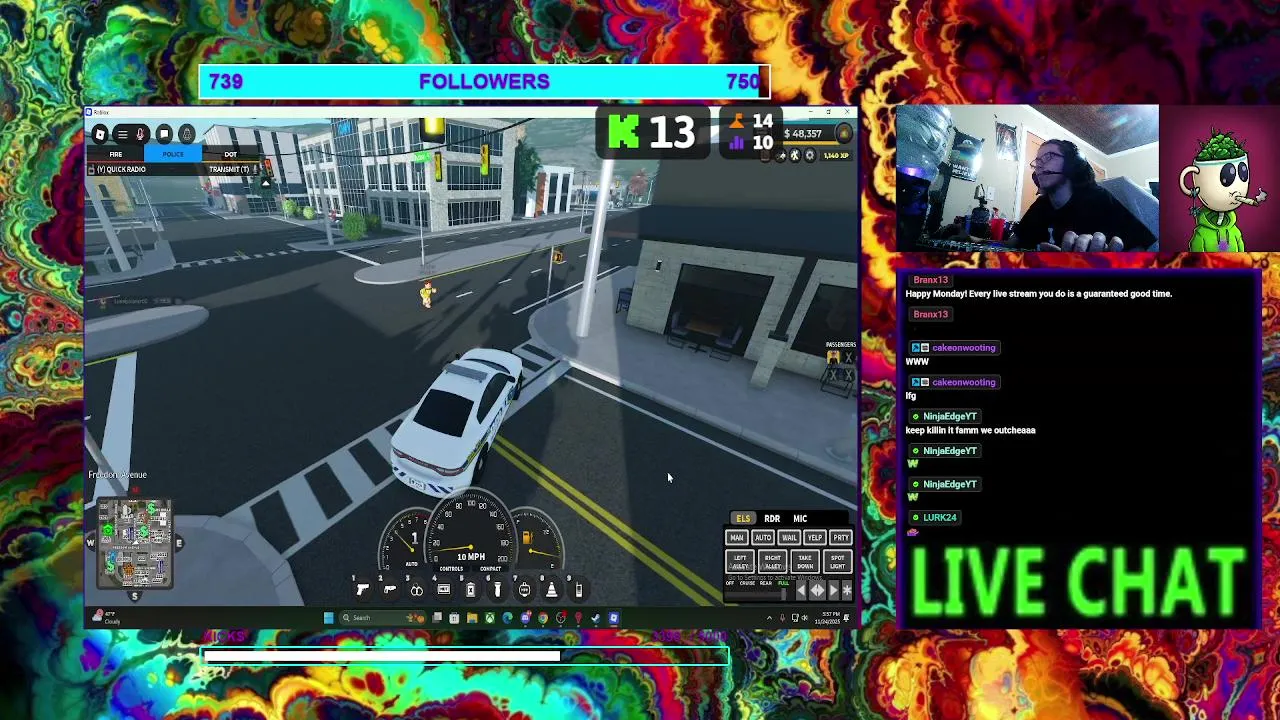
Task: Click the asterisk flash pattern button
Action: 847,590
